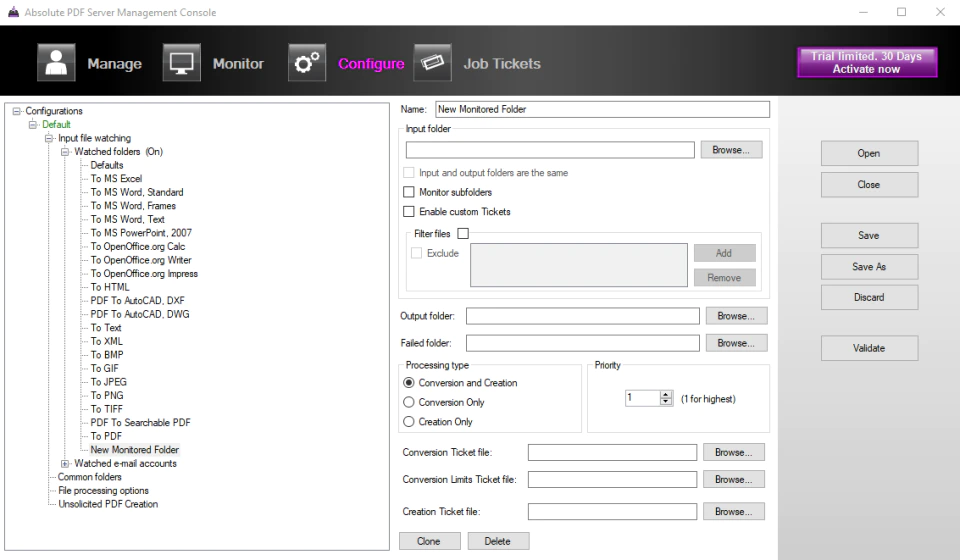Image resolution: width=960 pixels, height=560 pixels.
Task: Browse for the Input folder
Action: (x=731, y=150)
